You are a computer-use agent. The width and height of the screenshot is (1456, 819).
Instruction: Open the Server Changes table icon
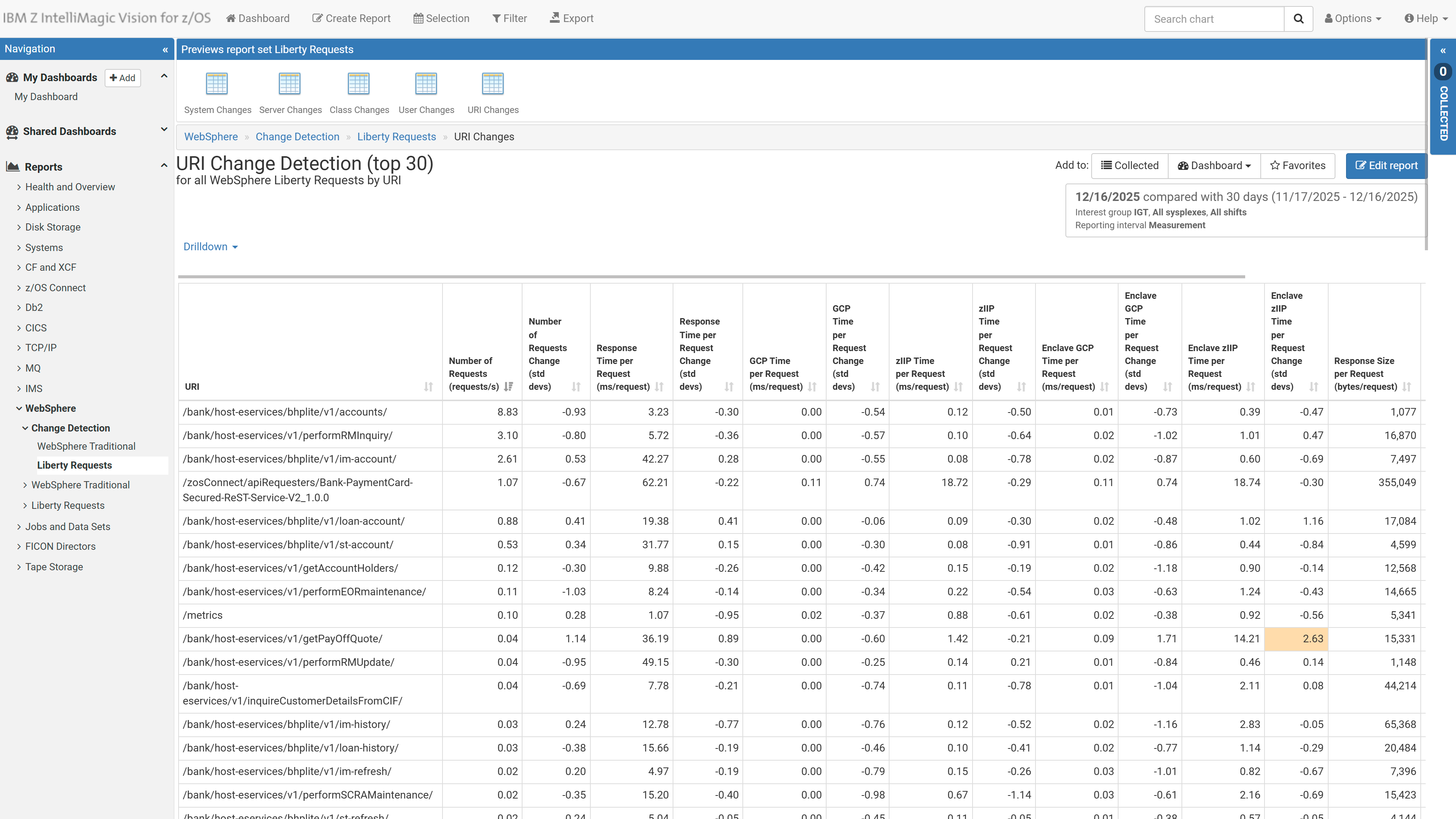(x=289, y=84)
